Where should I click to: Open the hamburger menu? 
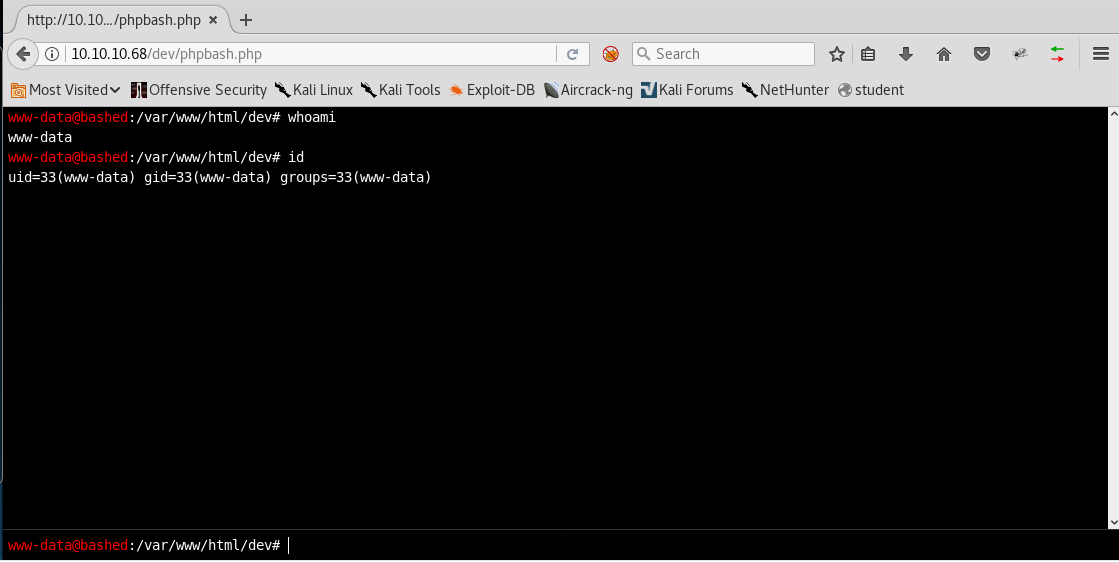pyautogui.click(x=1100, y=54)
